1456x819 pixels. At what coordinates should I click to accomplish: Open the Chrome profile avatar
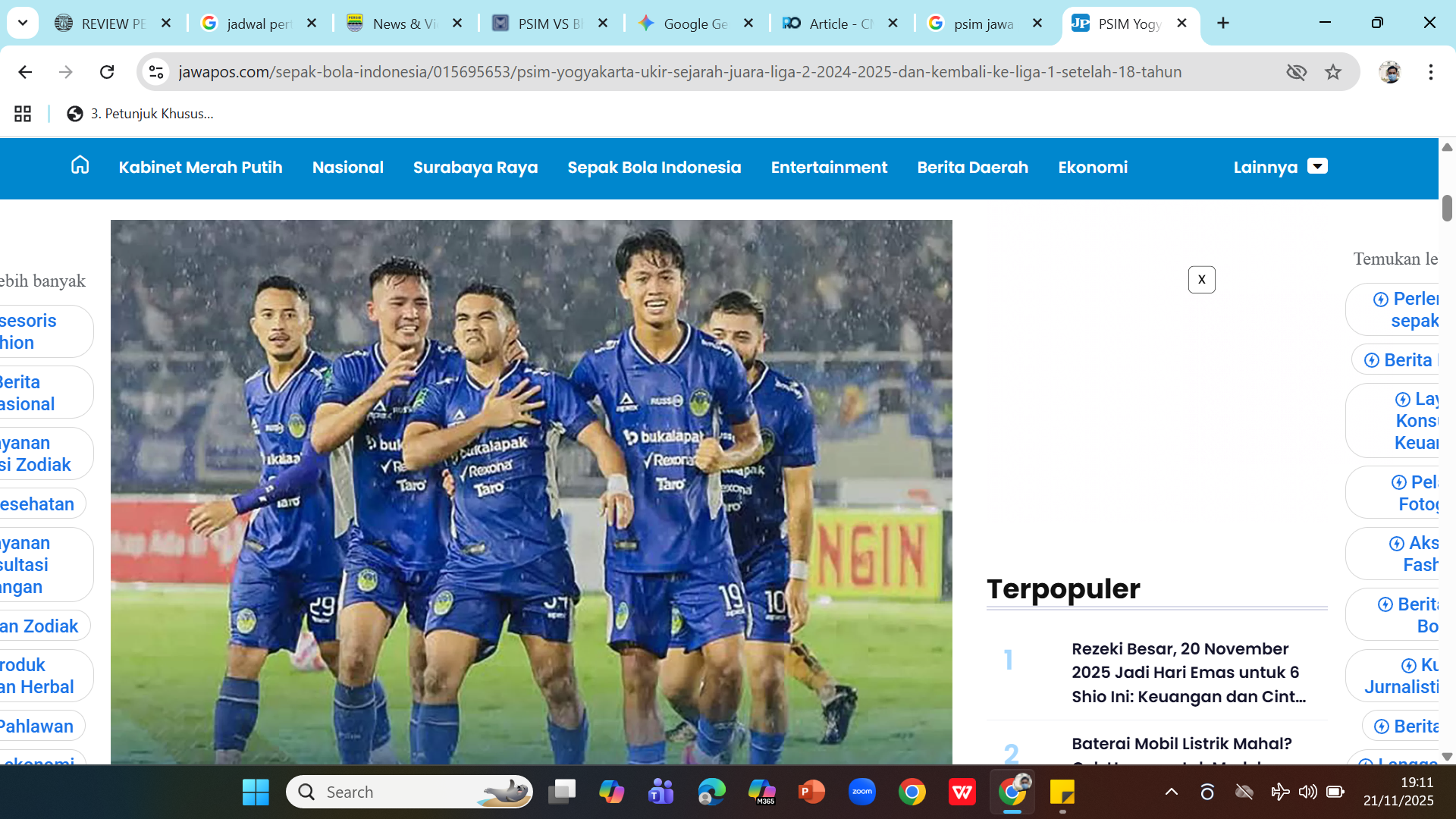[x=1390, y=72]
